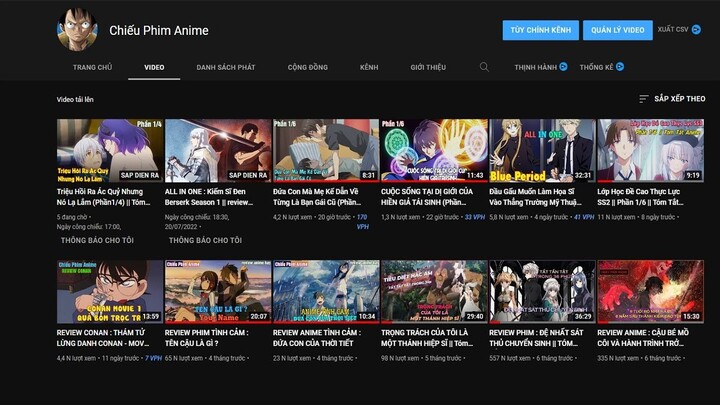The image size is (720, 405).
Task: Open the THỊNH HÀNH link
Action: click(x=535, y=67)
